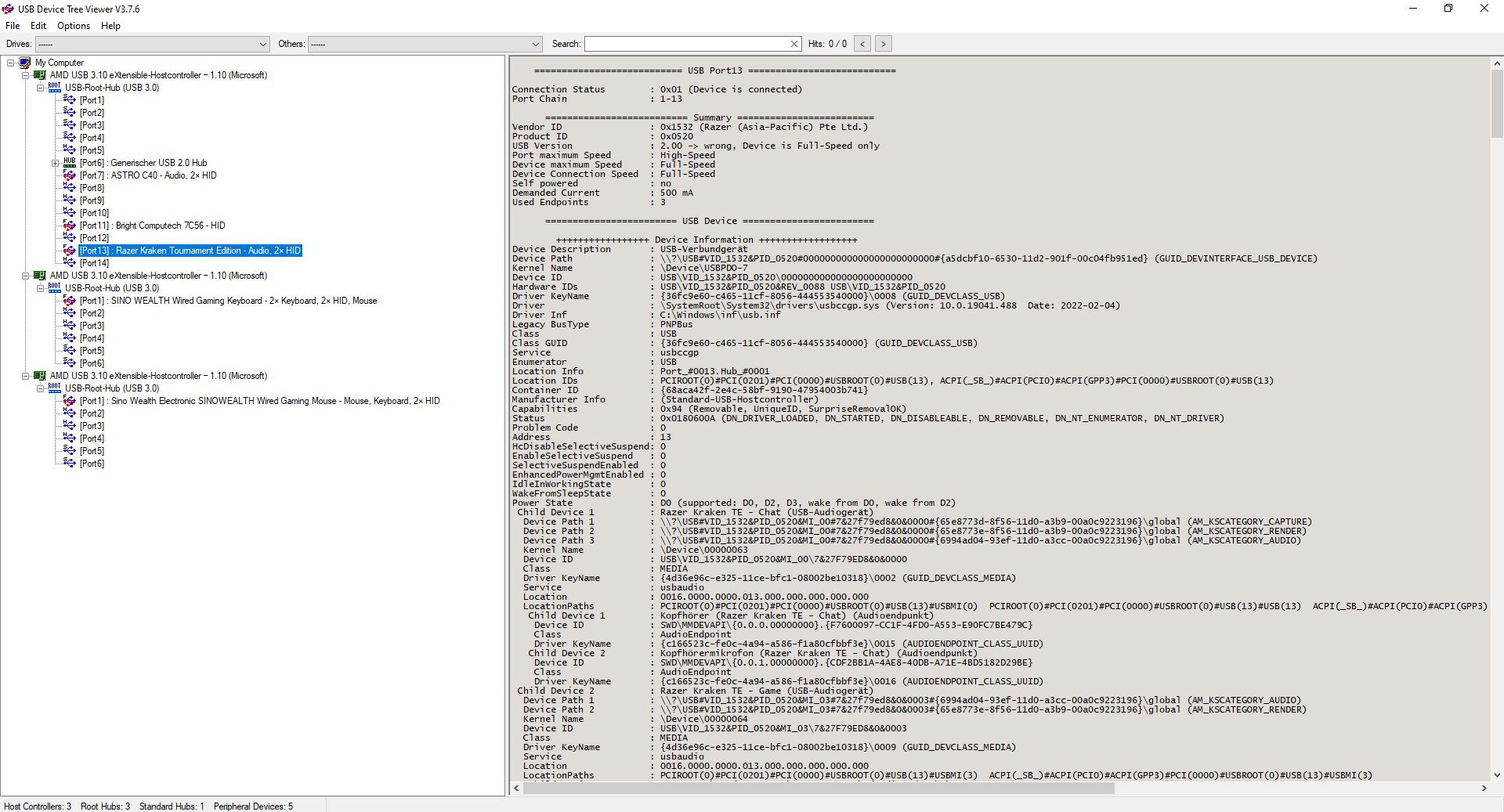This screenshot has height=812, width=1504.
Task: Expand the Port6 Generischer USB 2.0 Hub node
Action: tap(56, 163)
